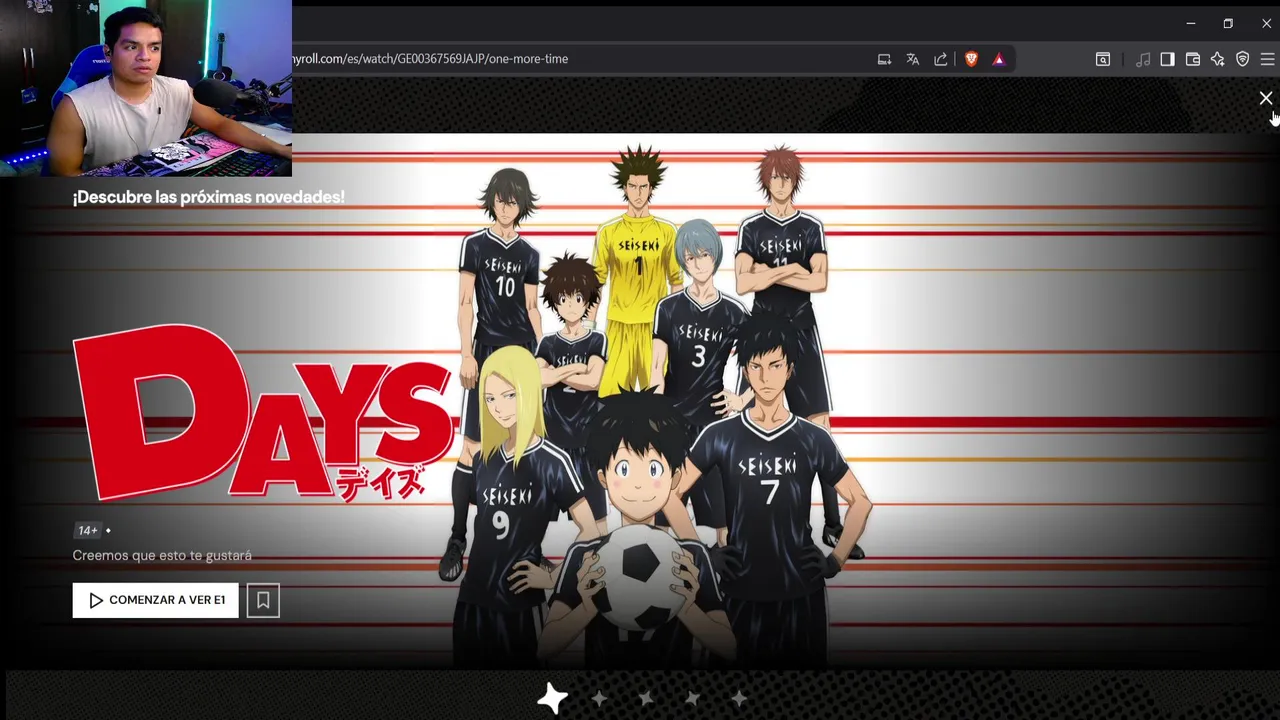Open the Brave VPN shield icon

click(x=1242, y=59)
